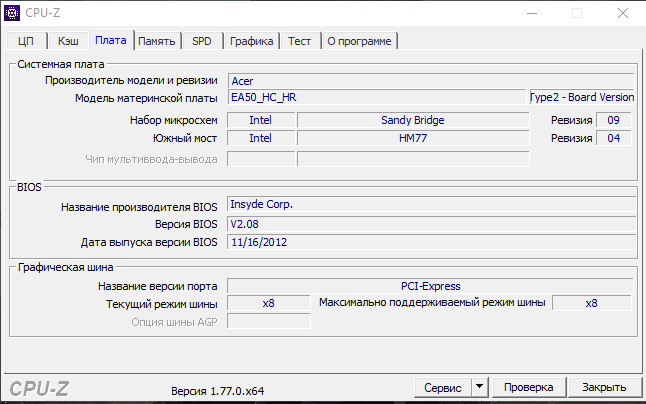This screenshot has height=404, width=646.
Task: Click the Acer manufacturer field
Action: (x=431, y=81)
